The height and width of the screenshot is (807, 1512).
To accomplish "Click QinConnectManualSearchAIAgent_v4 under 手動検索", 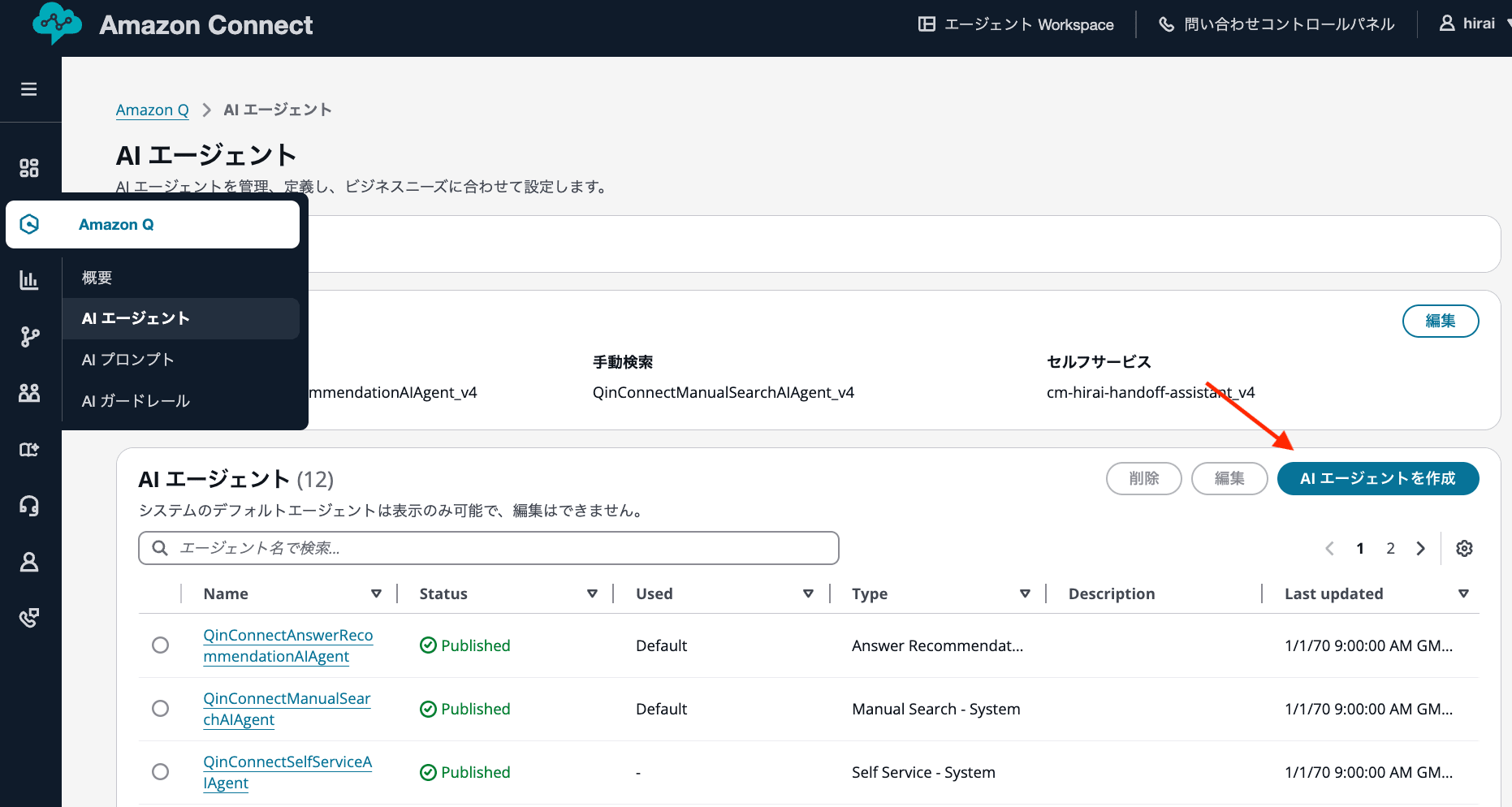I will point(724,392).
